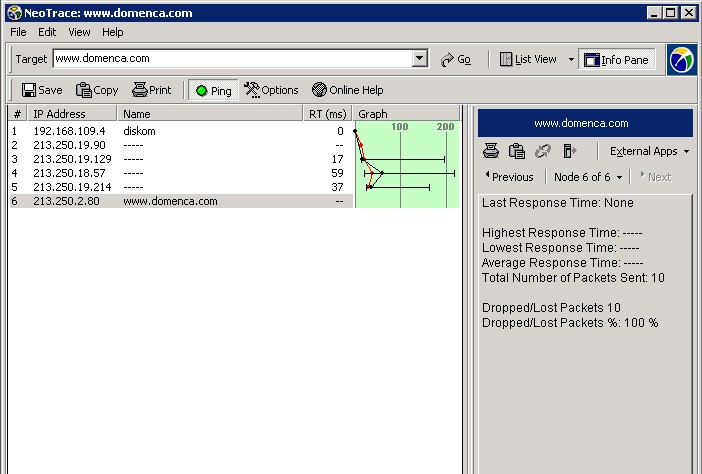This screenshot has width=702, height=474.
Task: Select the row for 213.250.19.214
Action: [x=181, y=187]
